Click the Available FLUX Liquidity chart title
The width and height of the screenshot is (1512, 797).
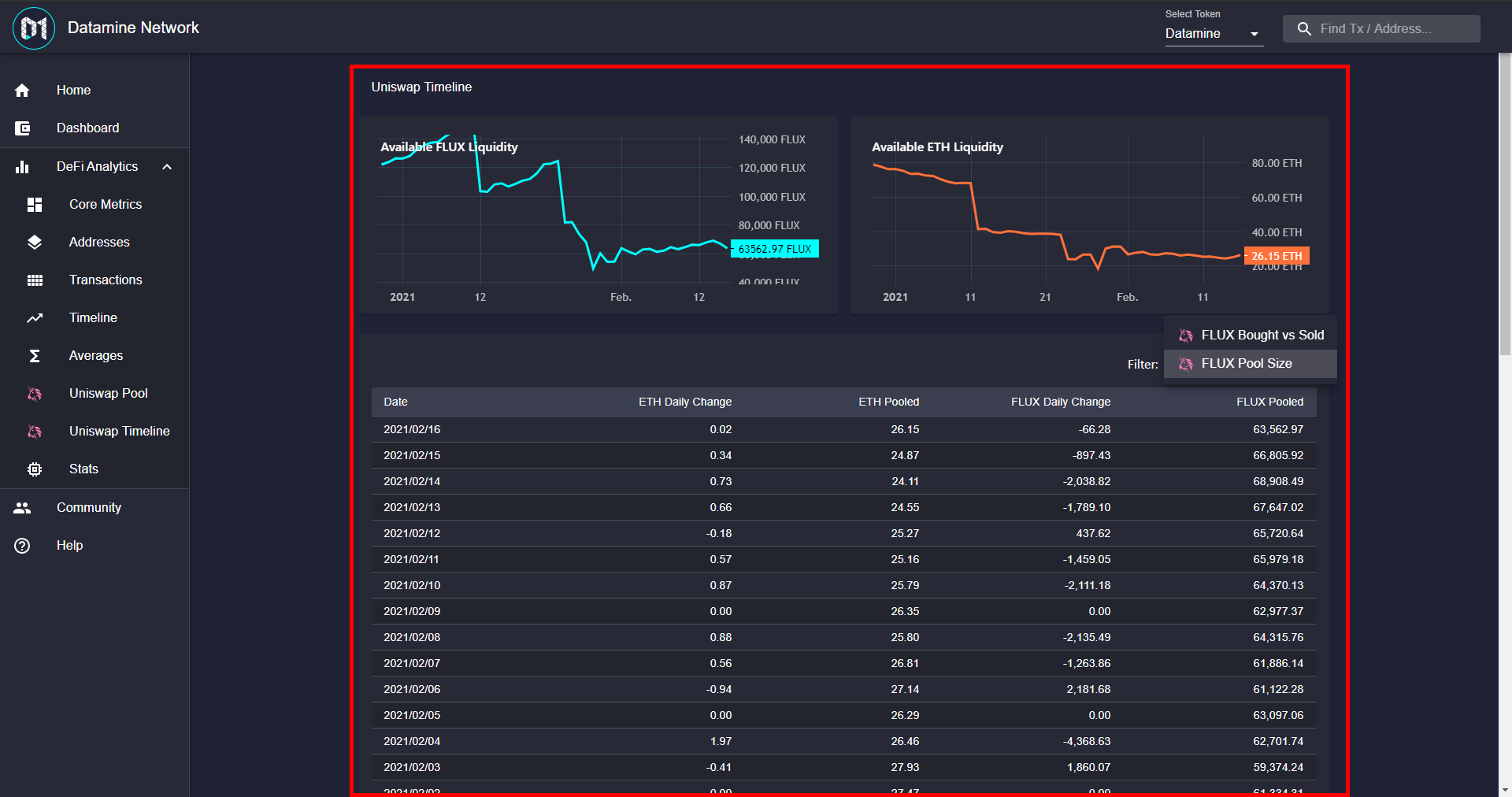pos(449,147)
